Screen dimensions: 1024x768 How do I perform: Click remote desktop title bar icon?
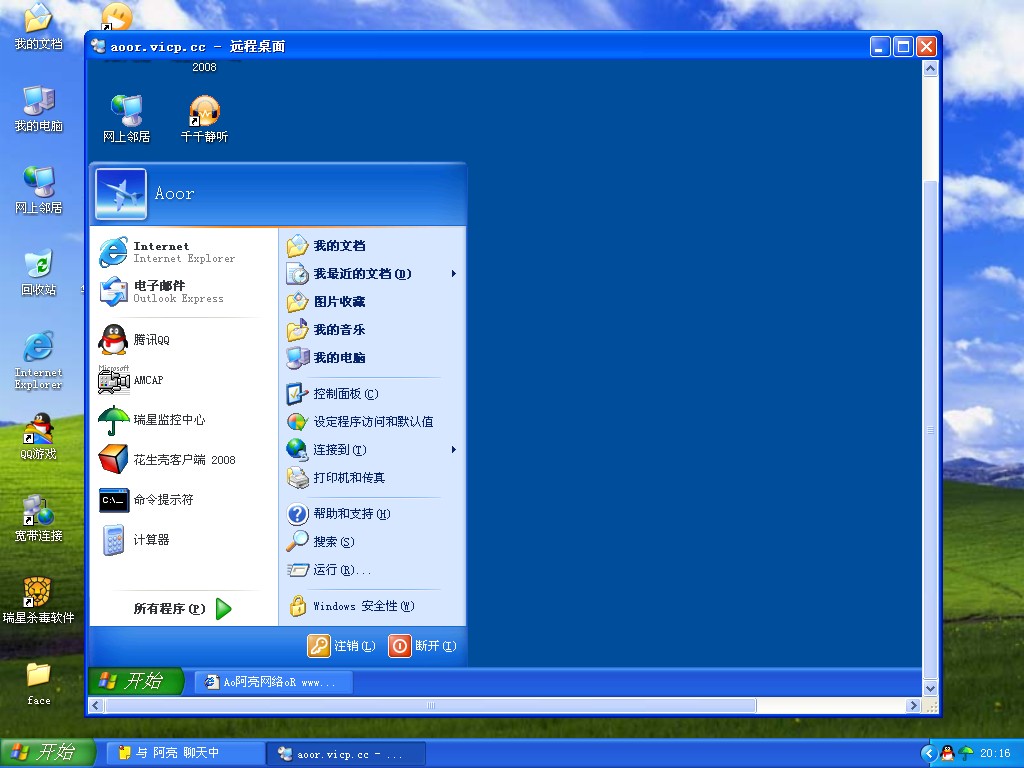click(x=99, y=46)
